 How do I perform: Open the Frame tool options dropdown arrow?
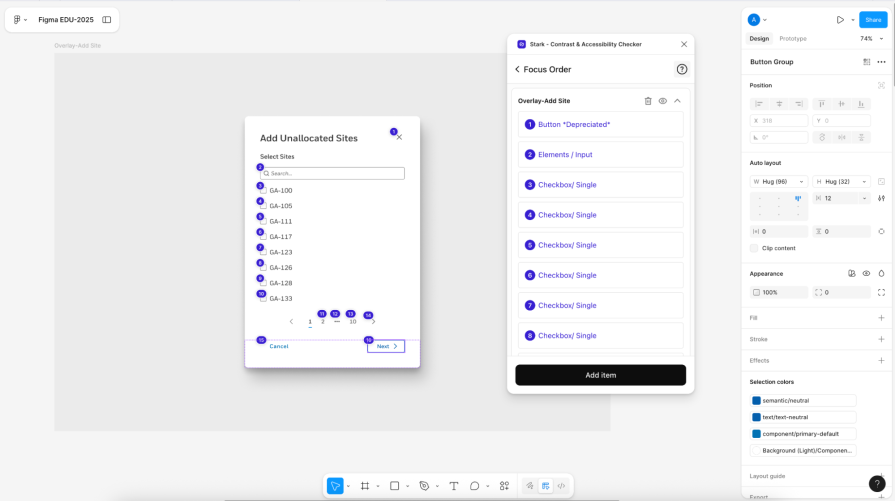(378, 486)
